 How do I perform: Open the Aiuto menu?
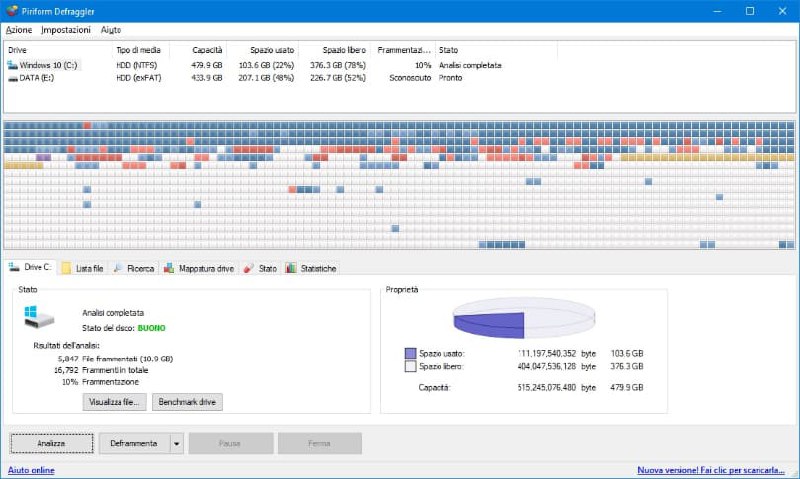[x=111, y=30]
